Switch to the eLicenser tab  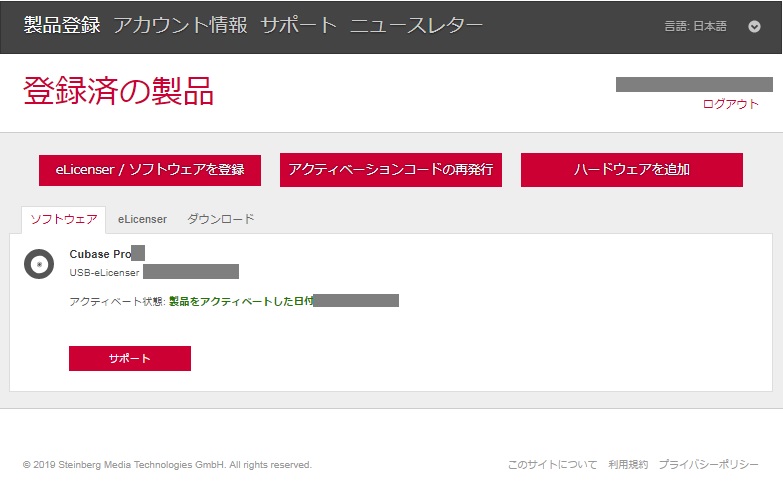142,219
